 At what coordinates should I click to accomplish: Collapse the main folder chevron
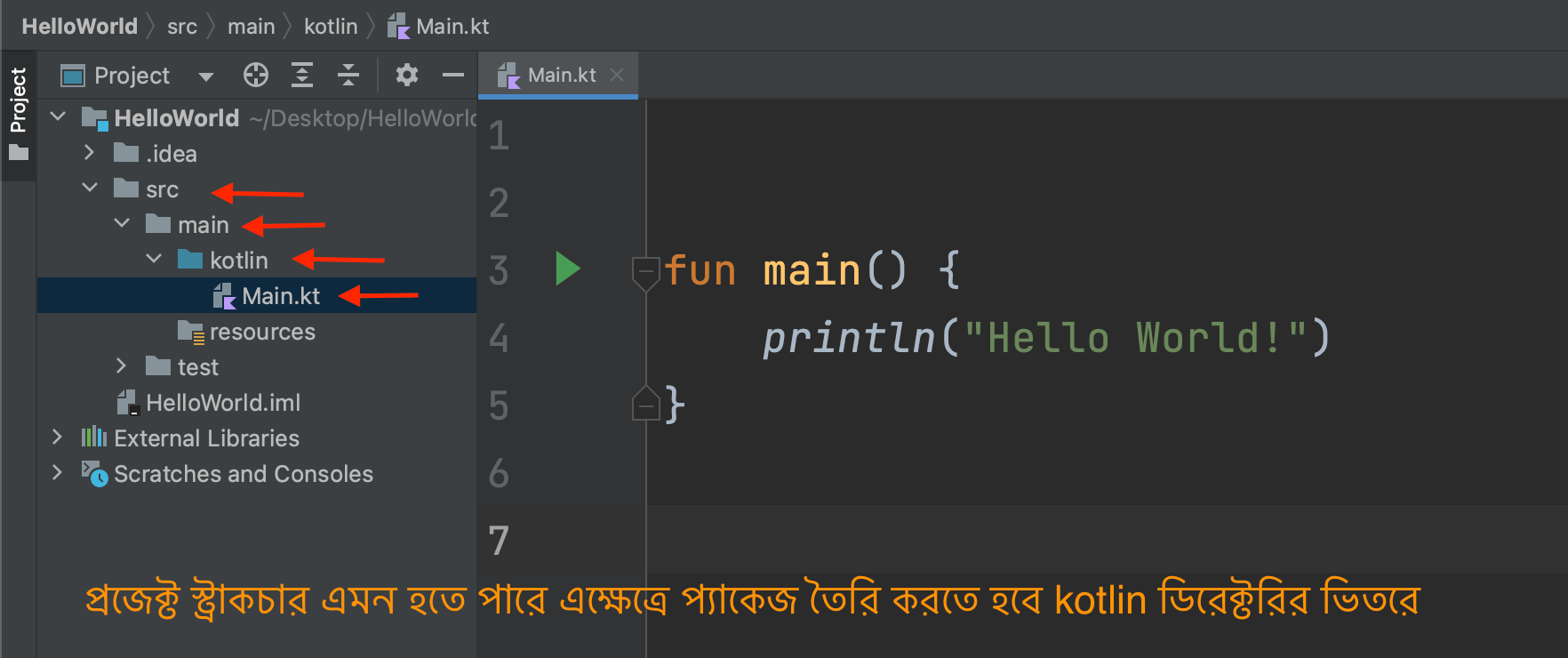click(122, 223)
